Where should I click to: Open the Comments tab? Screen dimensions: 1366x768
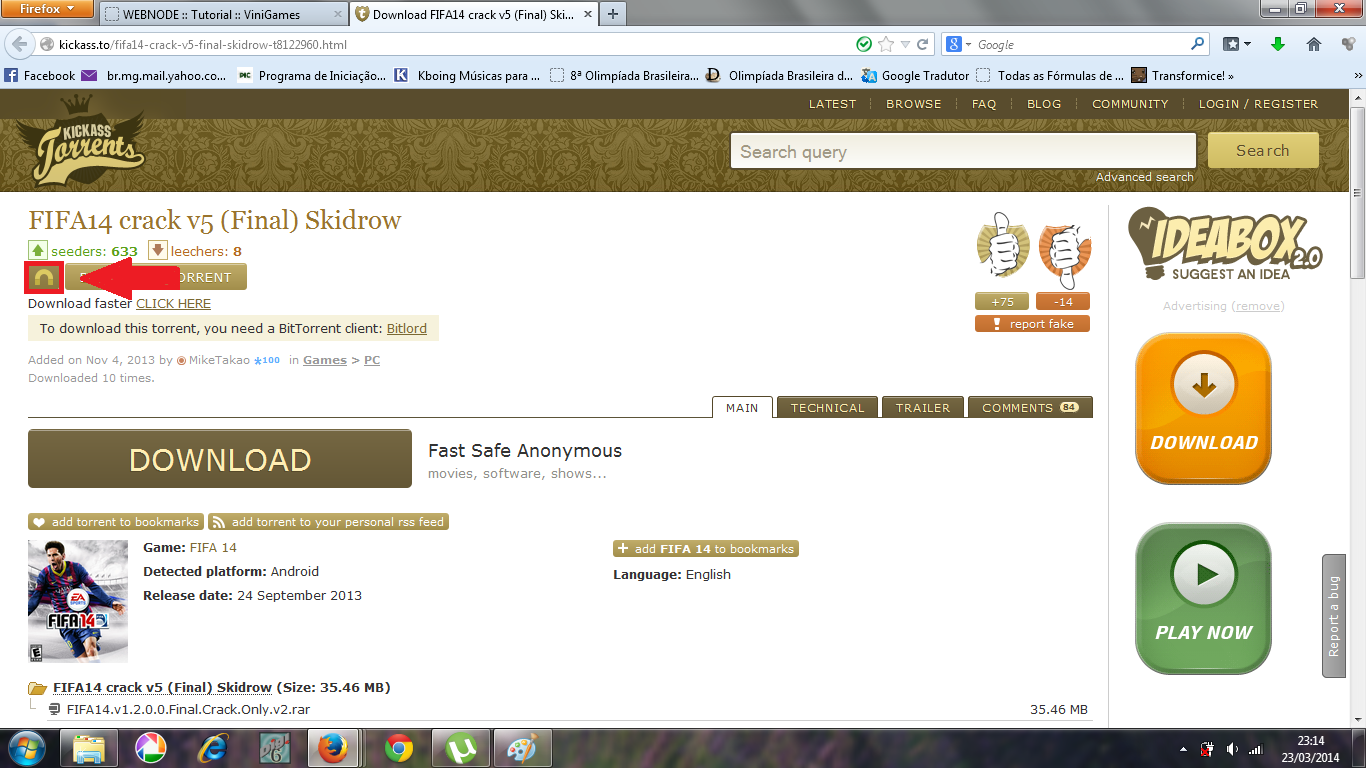click(1029, 408)
